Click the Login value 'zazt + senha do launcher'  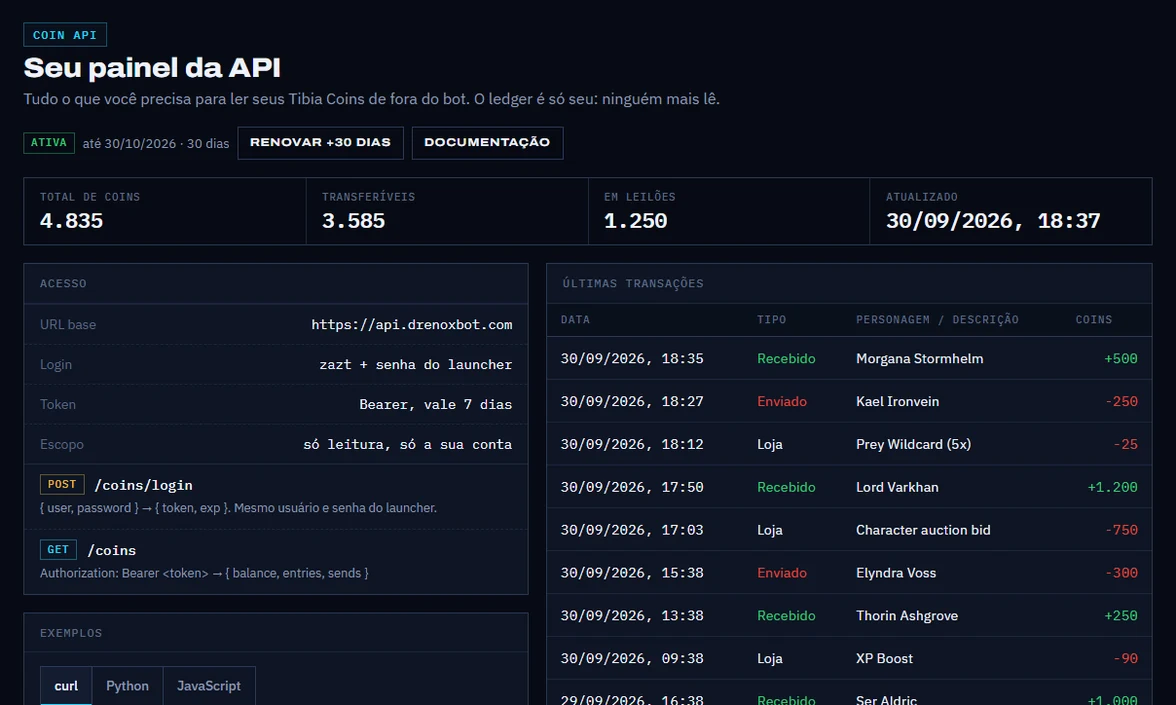point(416,364)
